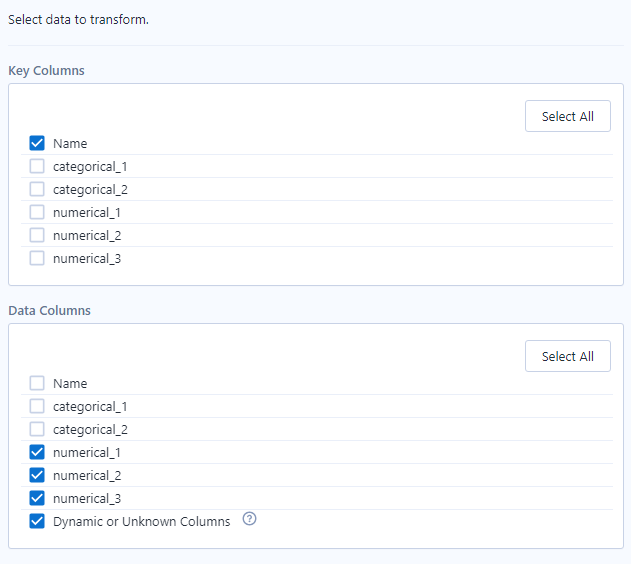Check Name in Data Columns
631x564 pixels.
coord(37,383)
